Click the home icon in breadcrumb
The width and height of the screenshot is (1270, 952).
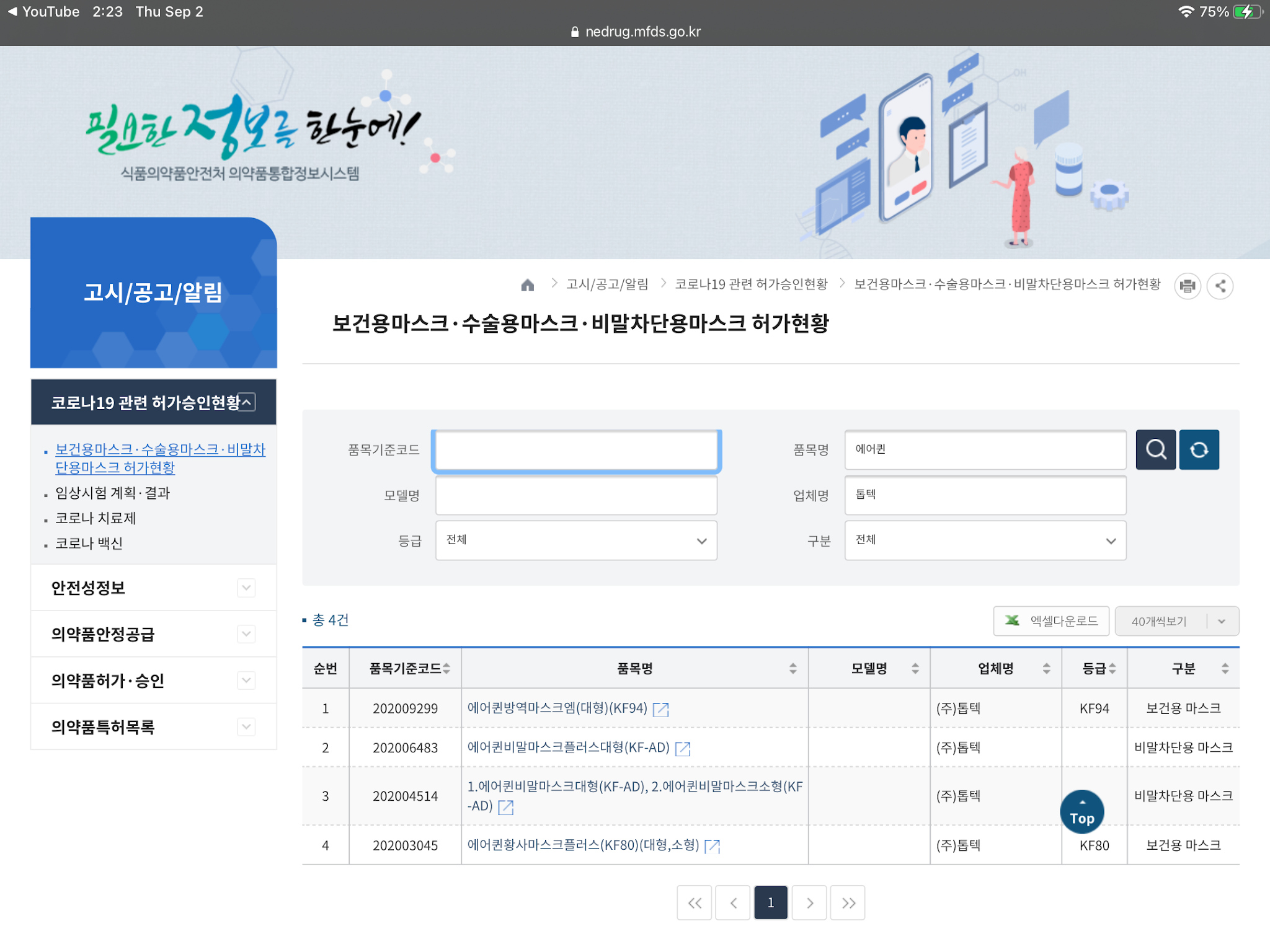528,284
